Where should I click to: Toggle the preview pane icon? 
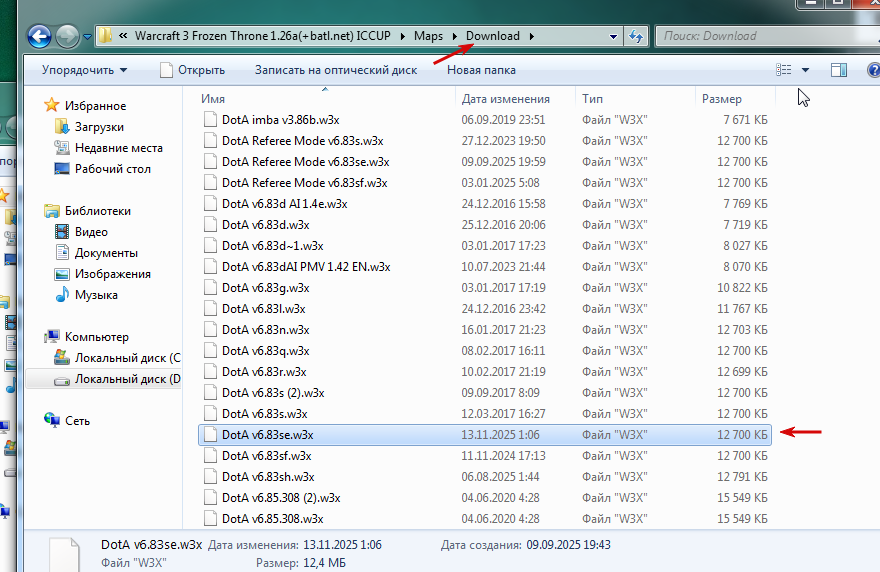(839, 70)
